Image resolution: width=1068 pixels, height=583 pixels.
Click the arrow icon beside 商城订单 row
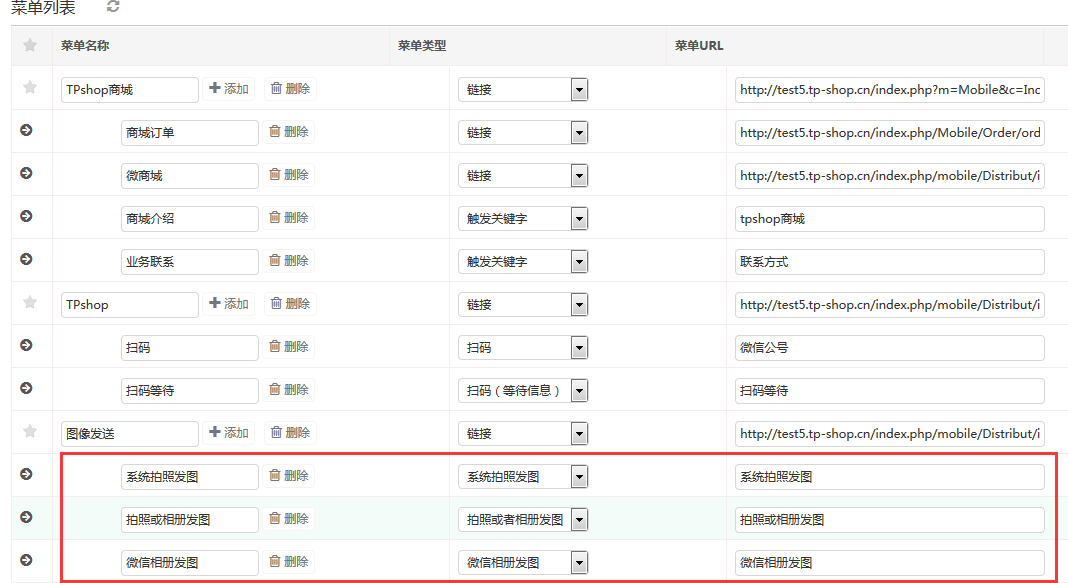(27, 131)
